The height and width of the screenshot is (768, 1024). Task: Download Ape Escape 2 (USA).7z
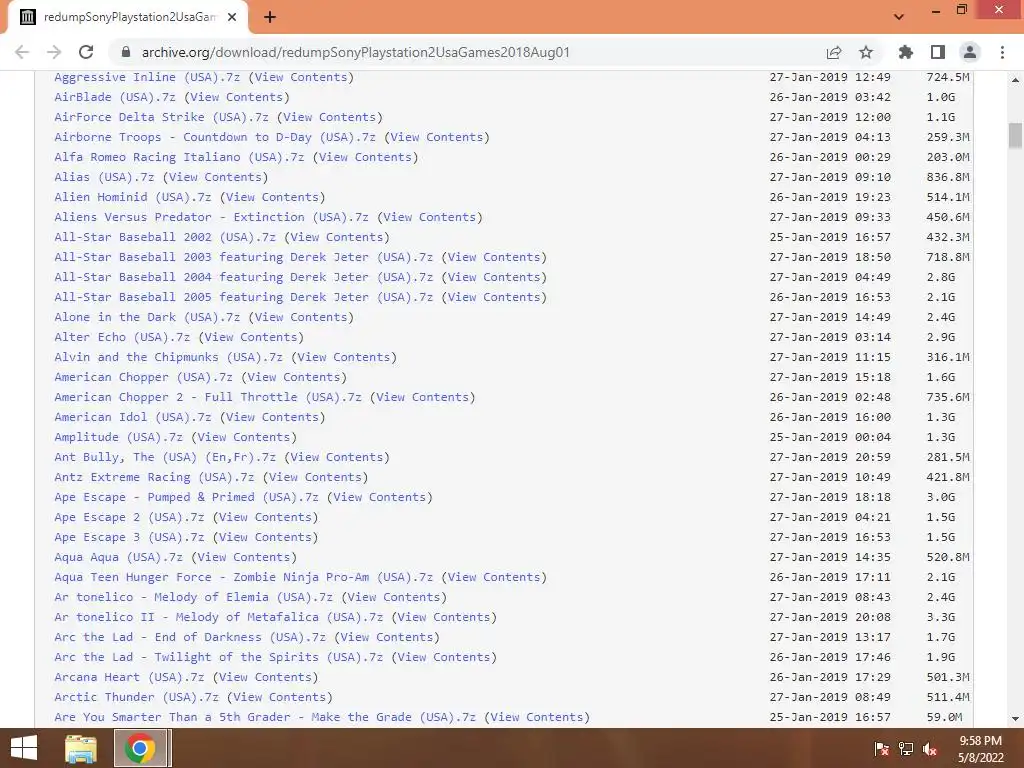pyautogui.click(x=129, y=517)
